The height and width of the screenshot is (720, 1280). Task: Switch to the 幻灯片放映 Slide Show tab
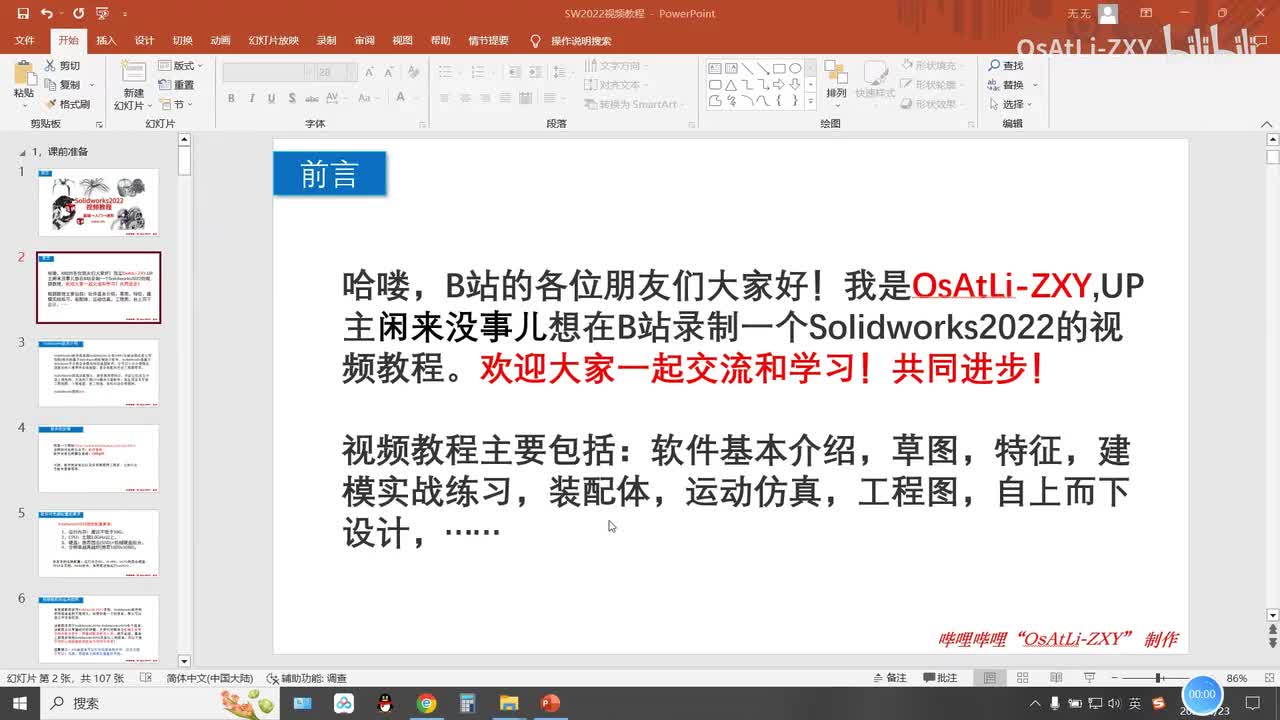[x=274, y=41]
